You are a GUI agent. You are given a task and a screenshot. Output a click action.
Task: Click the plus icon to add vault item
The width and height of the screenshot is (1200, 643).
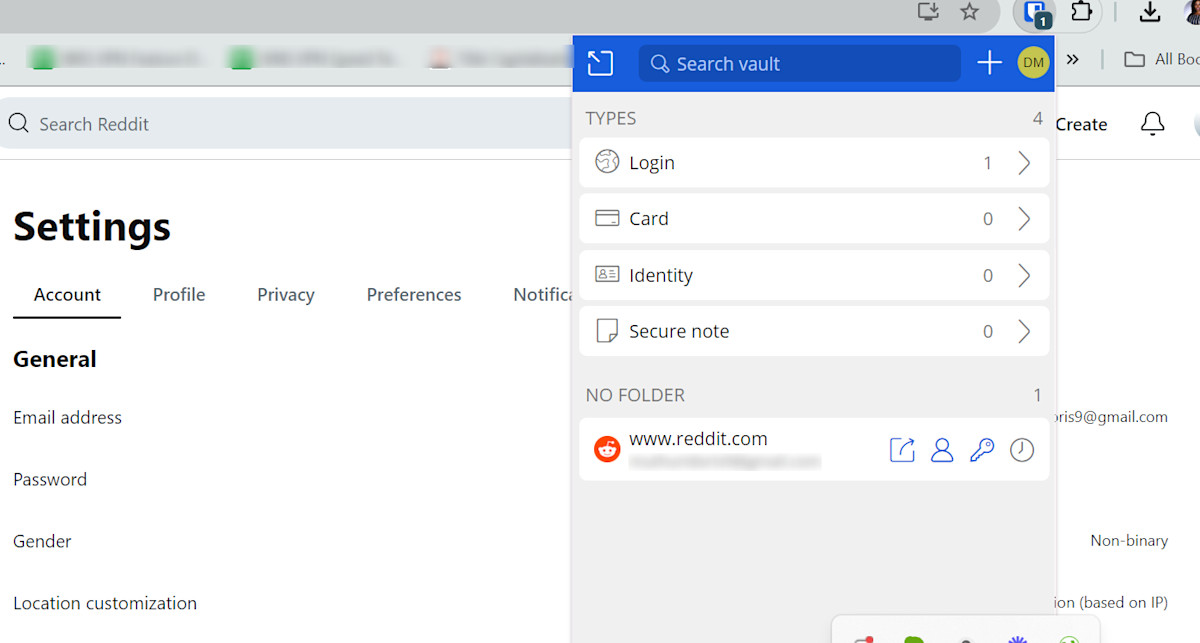click(x=989, y=64)
